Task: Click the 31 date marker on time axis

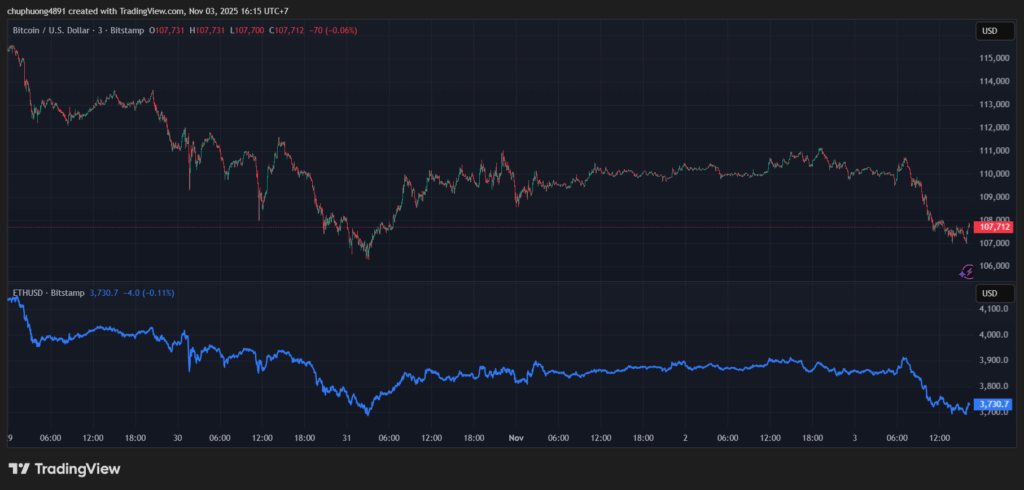Action: [x=346, y=437]
